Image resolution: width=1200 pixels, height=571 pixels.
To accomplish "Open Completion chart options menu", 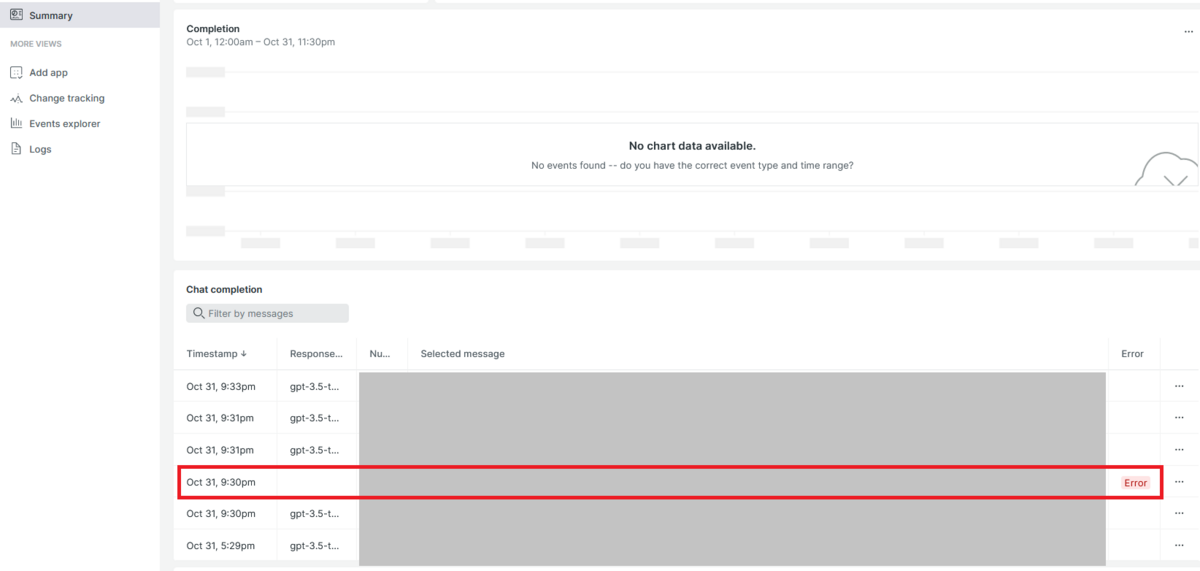I will (1188, 31).
